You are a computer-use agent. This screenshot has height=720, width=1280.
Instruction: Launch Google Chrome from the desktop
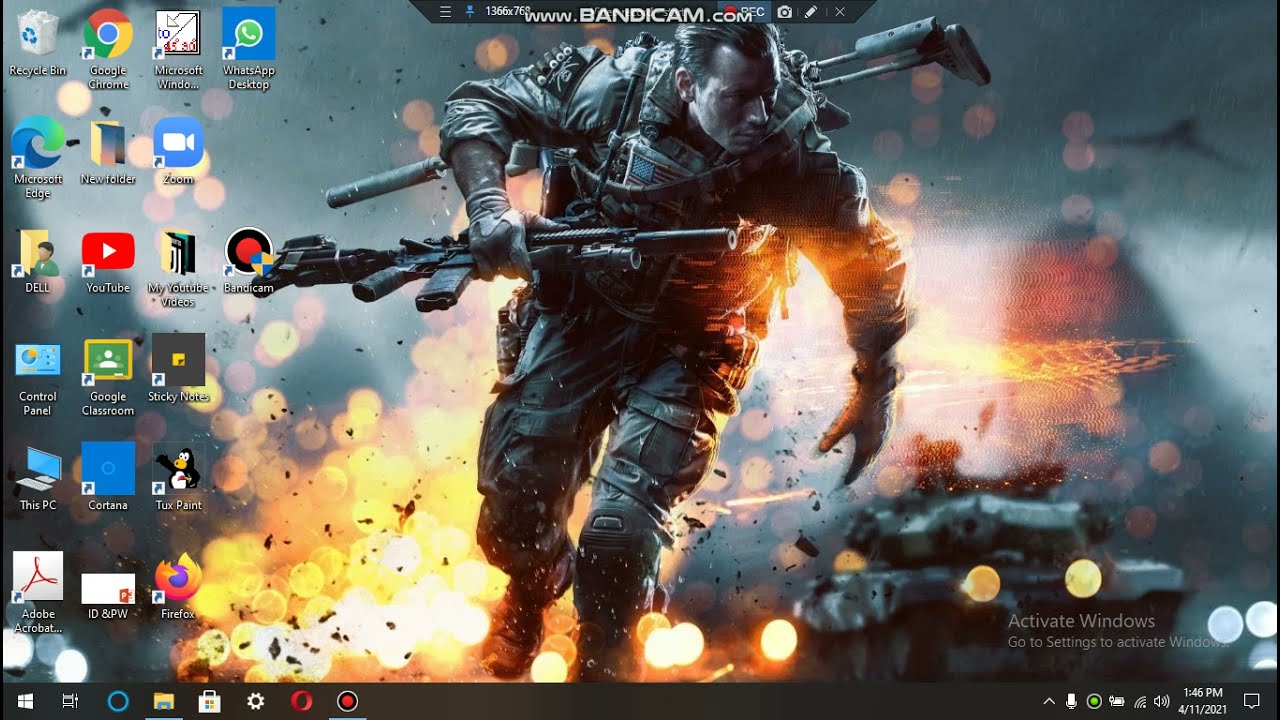(x=108, y=50)
